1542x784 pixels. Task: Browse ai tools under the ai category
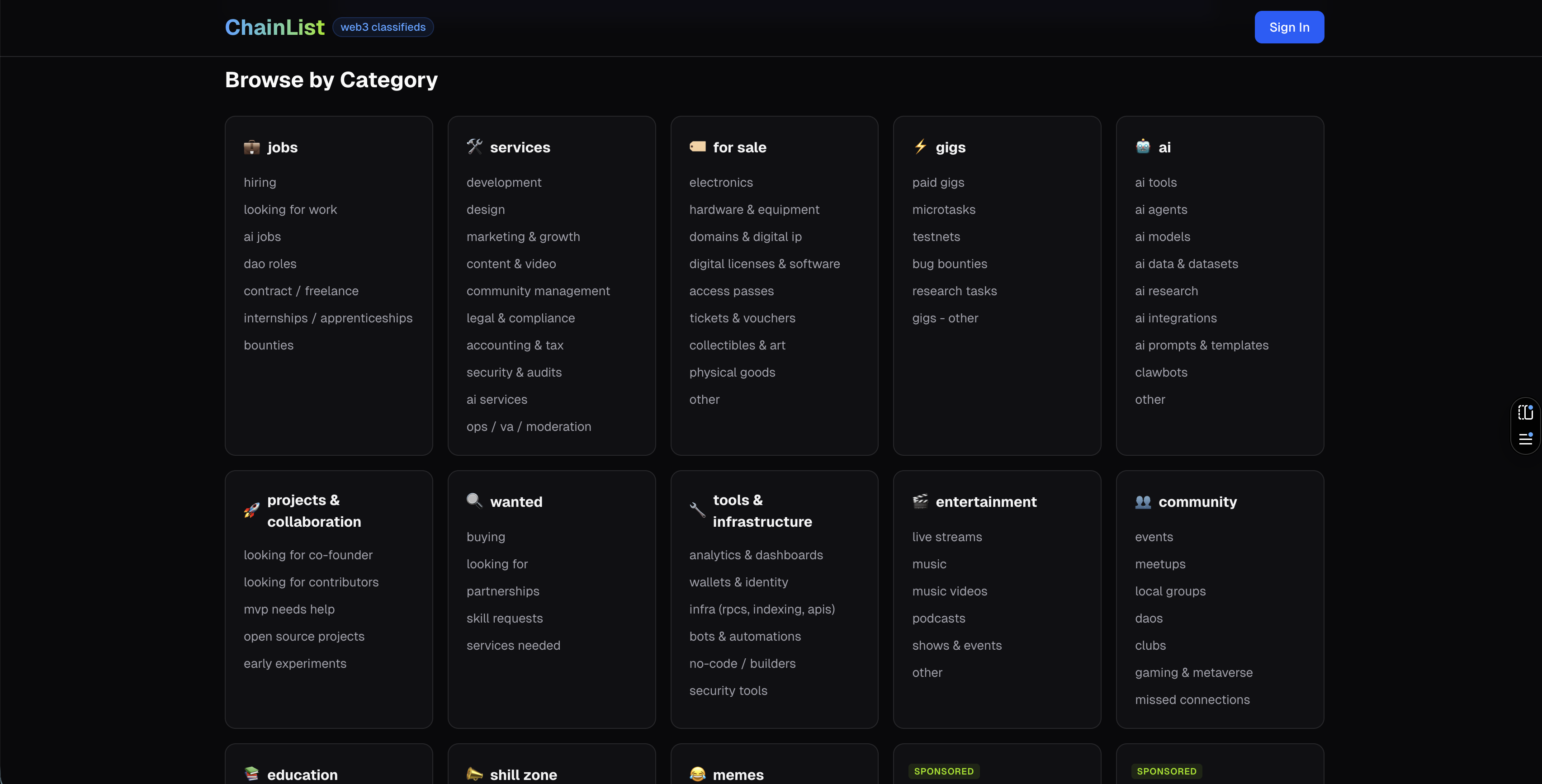point(1155,182)
